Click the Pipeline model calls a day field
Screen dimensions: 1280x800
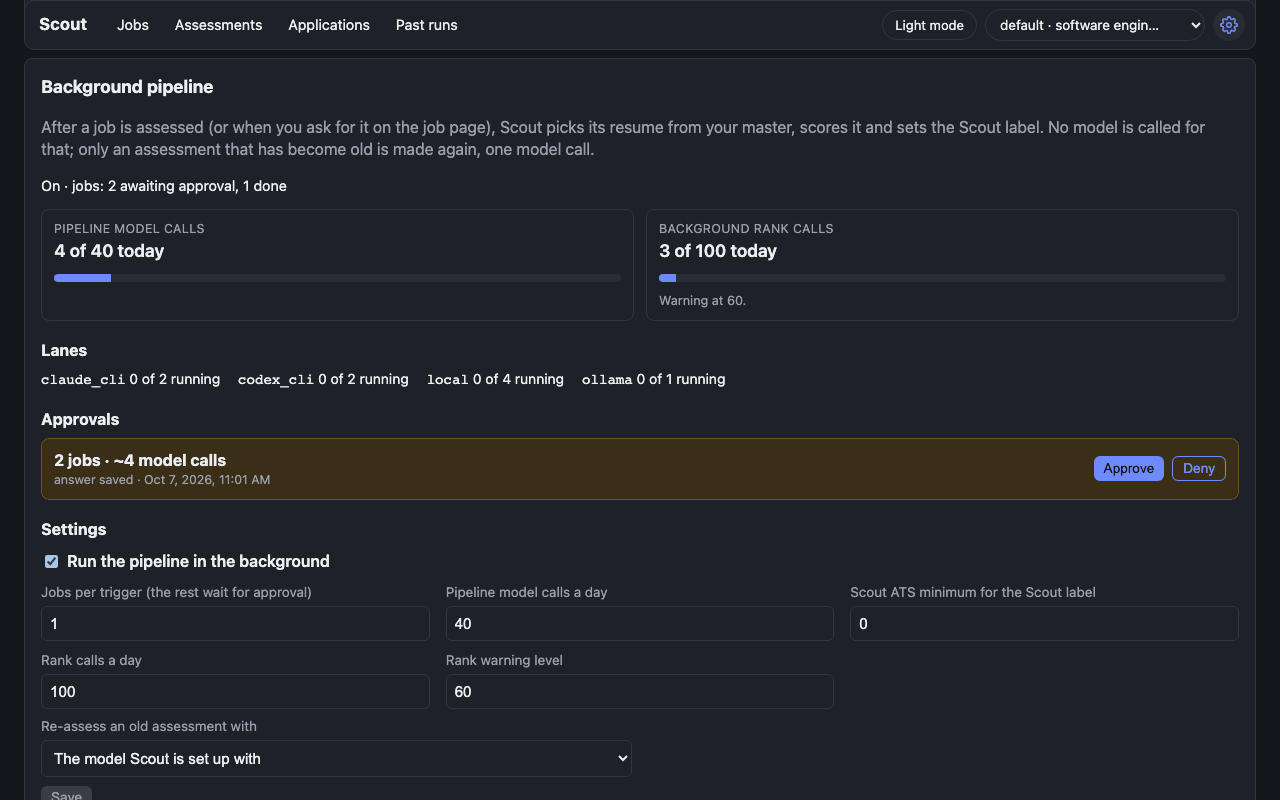(640, 624)
